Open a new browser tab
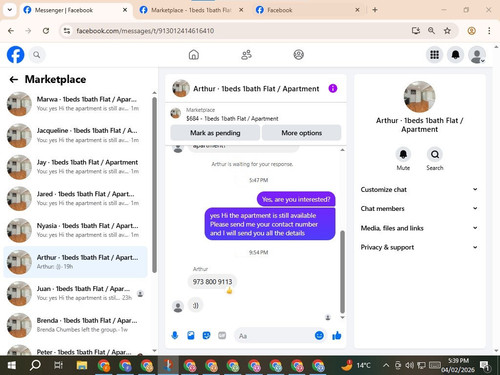The height and width of the screenshot is (375, 500). [x=375, y=10]
